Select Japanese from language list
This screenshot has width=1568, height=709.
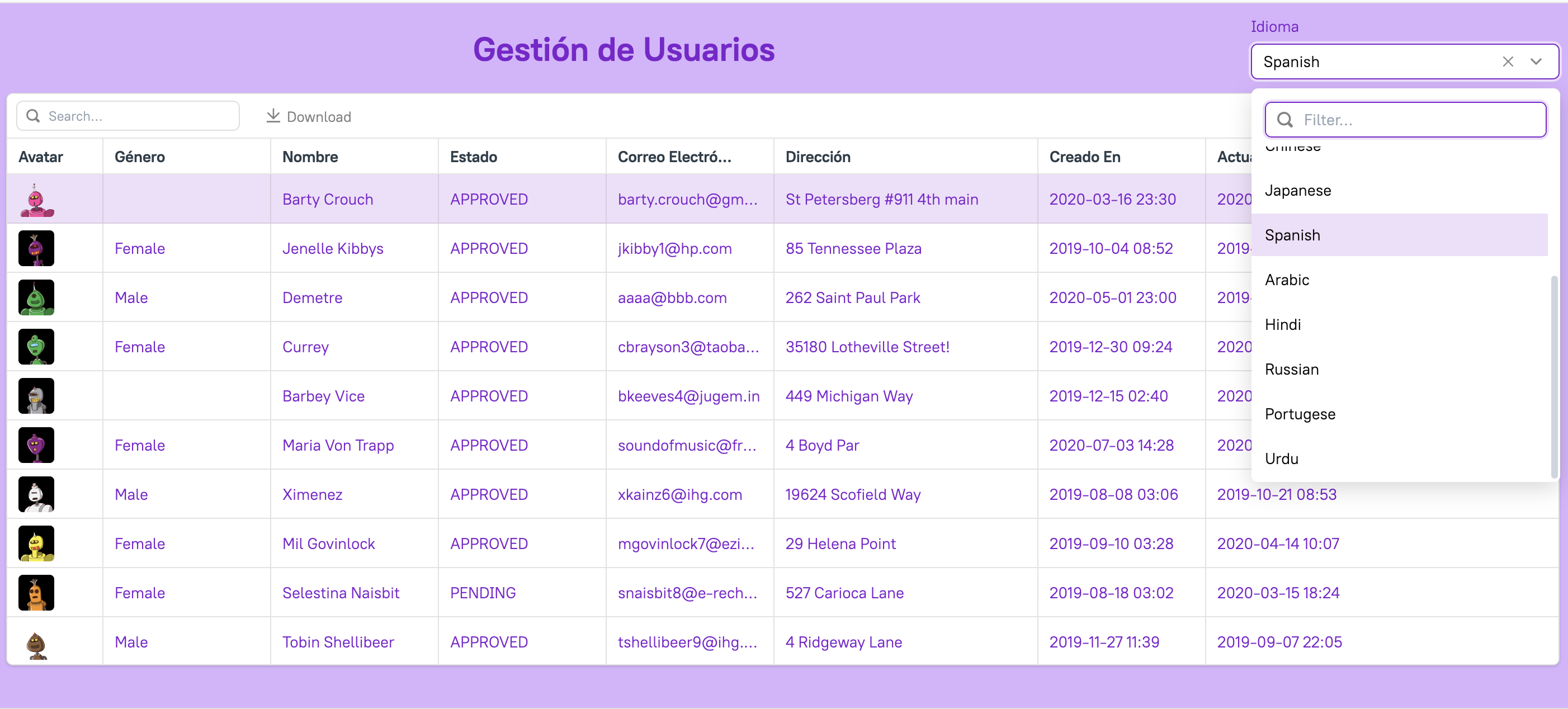tap(1298, 191)
